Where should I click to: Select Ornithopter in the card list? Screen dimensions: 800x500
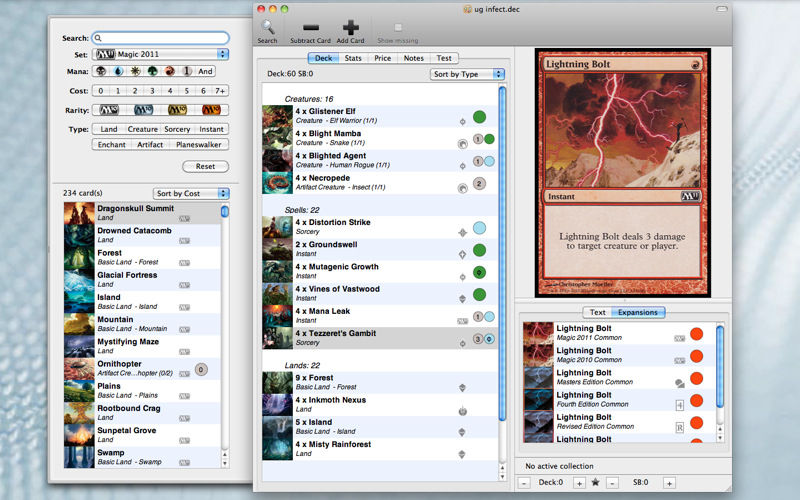tap(143, 368)
